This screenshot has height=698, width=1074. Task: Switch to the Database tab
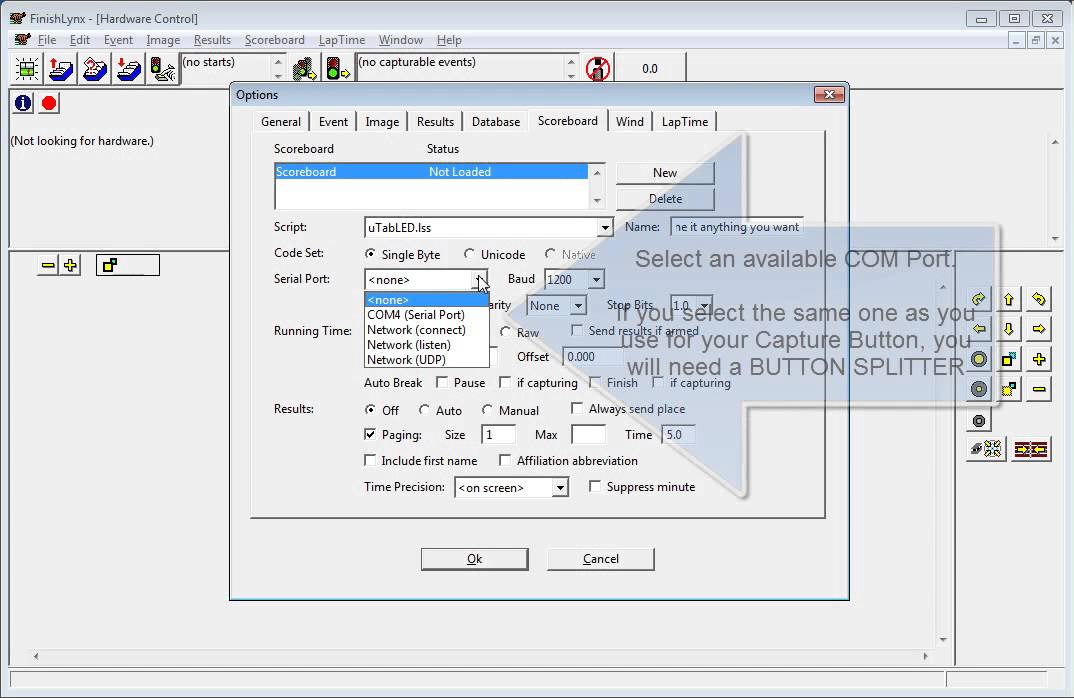[x=496, y=121]
